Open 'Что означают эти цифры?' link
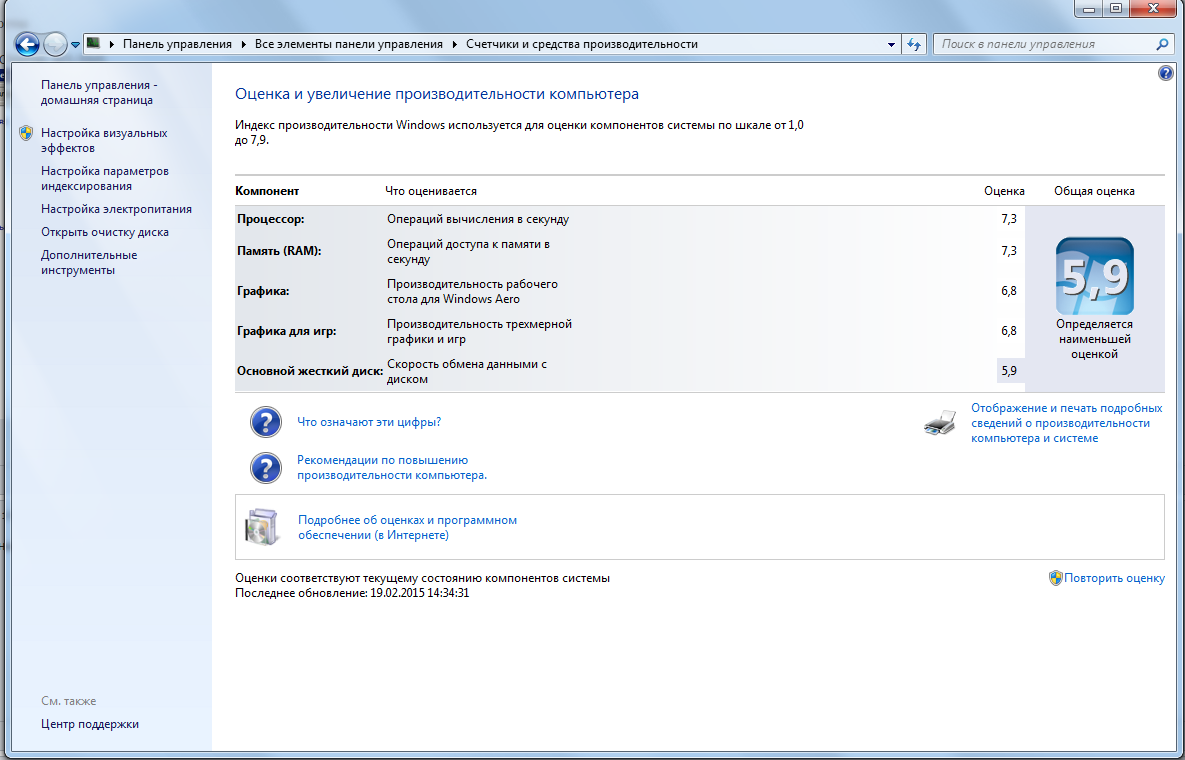The height and width of the screenshot is (760, 1185). [369, 422]
